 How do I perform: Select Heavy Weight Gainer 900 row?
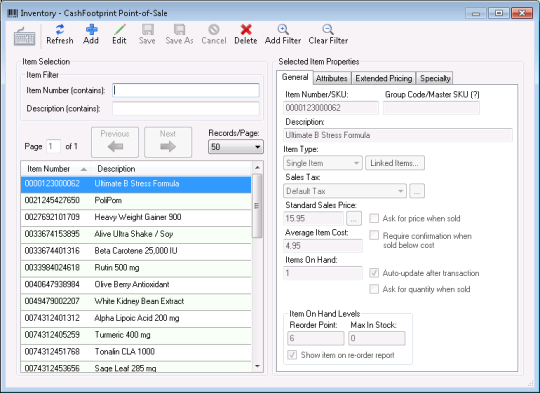136,218
